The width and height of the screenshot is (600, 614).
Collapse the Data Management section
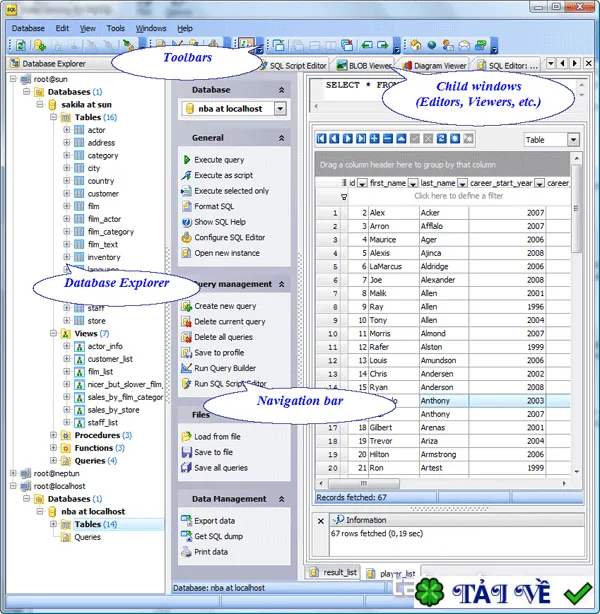tap(282, 499)
